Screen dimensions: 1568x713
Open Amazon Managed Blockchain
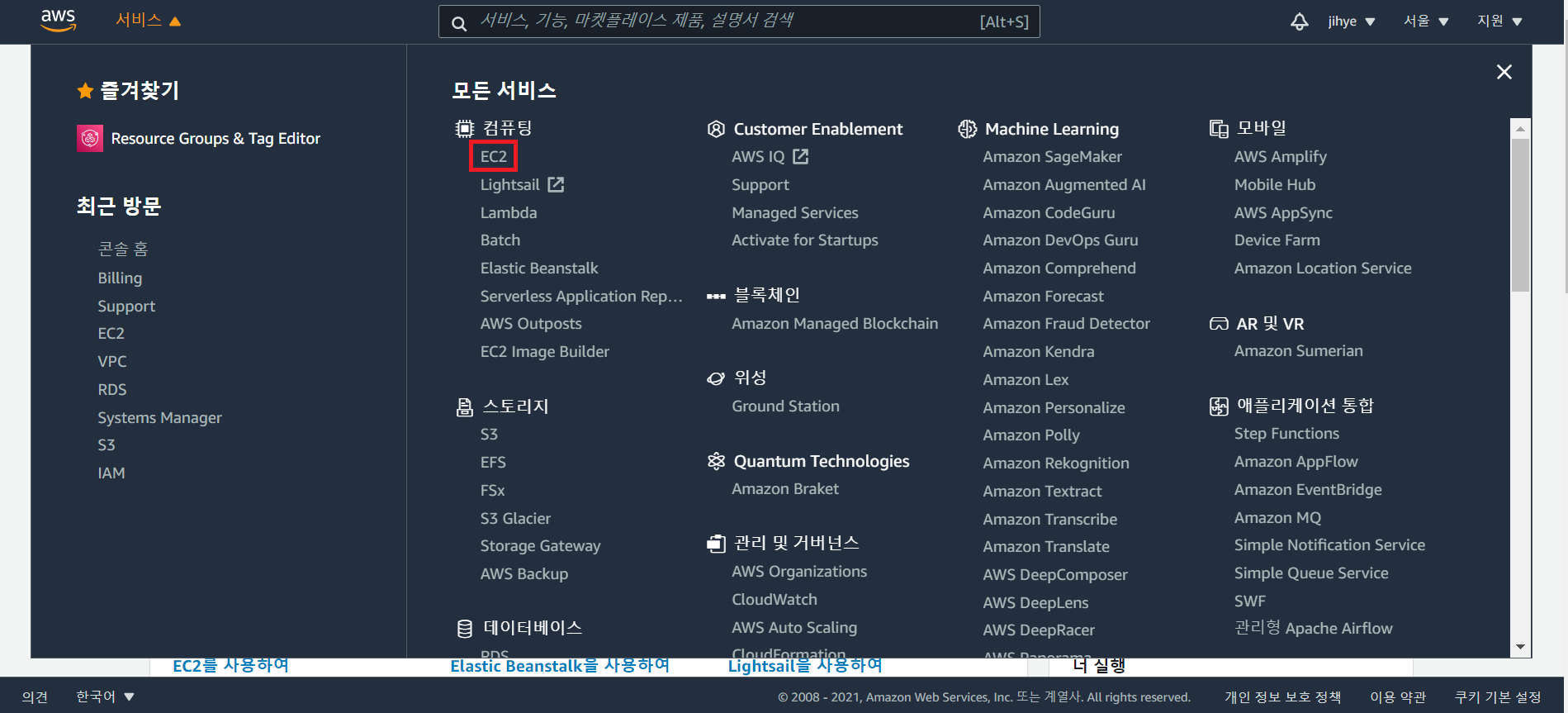click(835, 323)
